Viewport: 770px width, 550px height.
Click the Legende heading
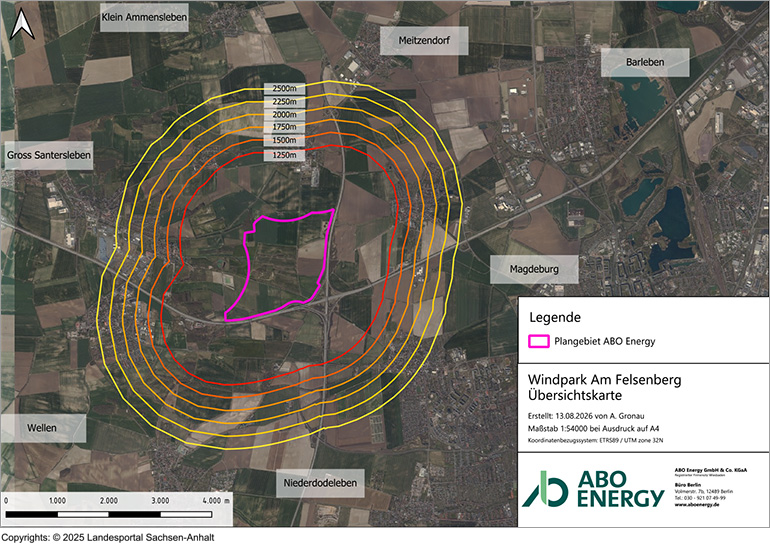pyautogui.click(x=555, y=318)
